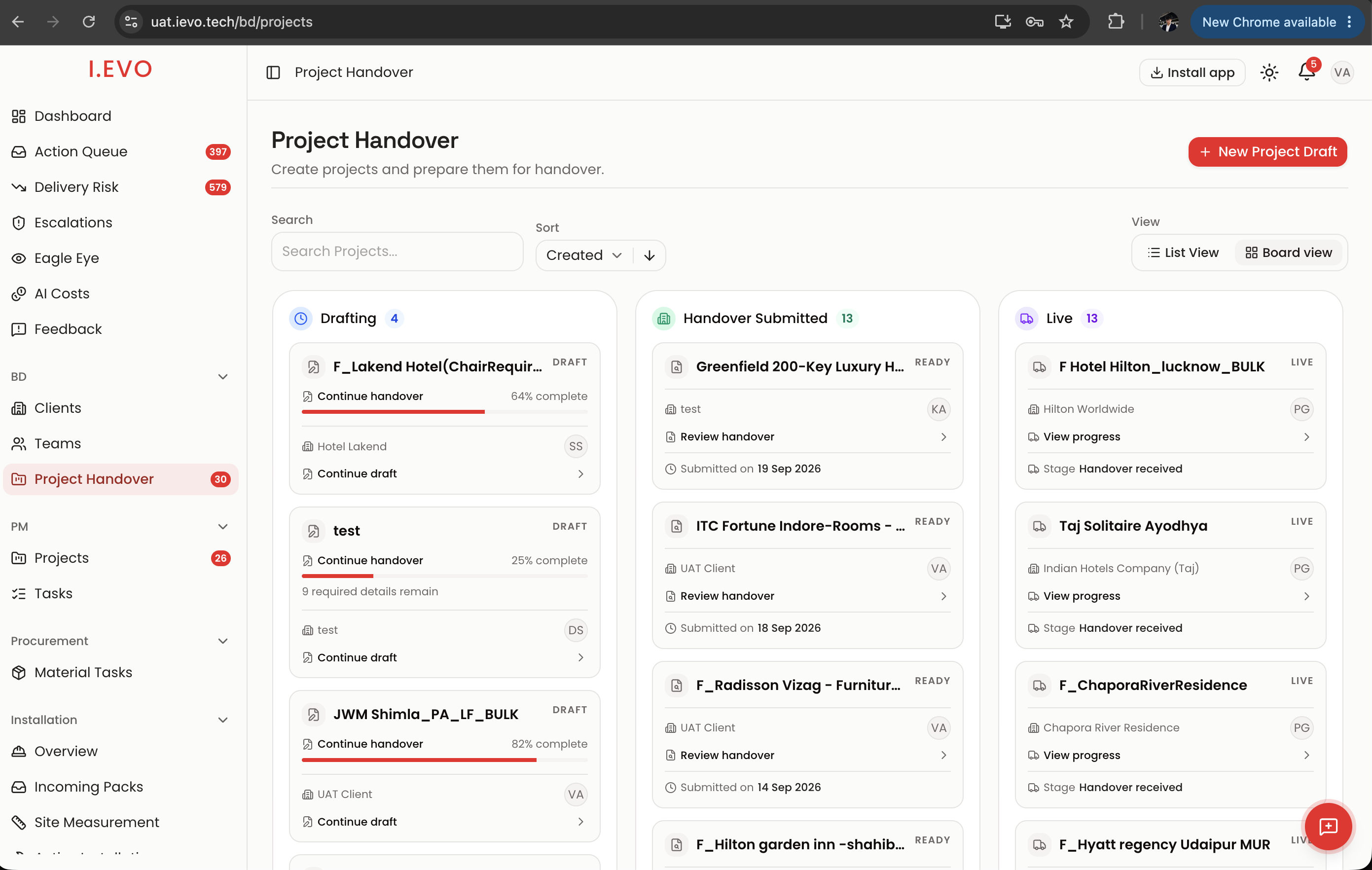This screenshot has width=1372, height=870.
Task: Collapse the Installation sidebar section
Action: tap(223, 720)
